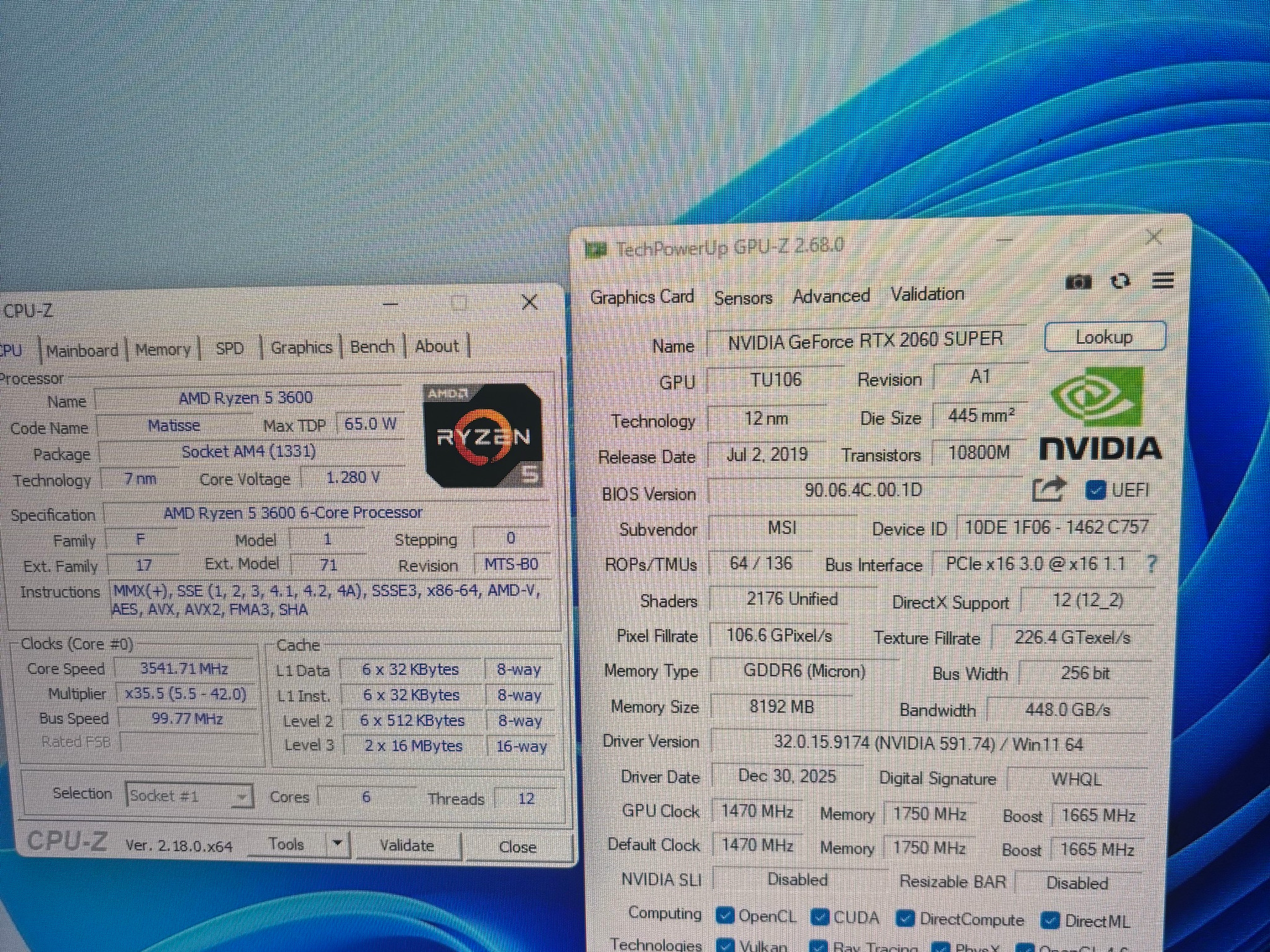Click the Package value Socket AM4 (1331)

[249, 452]
